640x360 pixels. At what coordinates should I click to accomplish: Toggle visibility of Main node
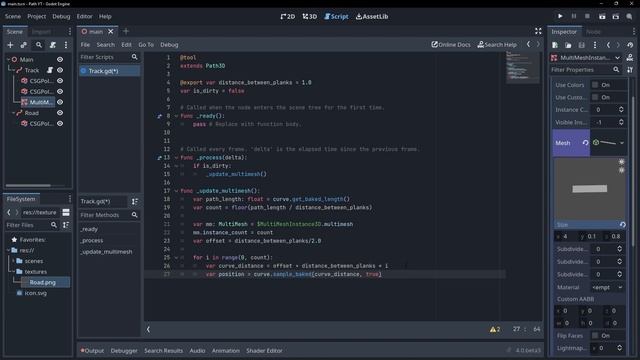pos(60,60)
